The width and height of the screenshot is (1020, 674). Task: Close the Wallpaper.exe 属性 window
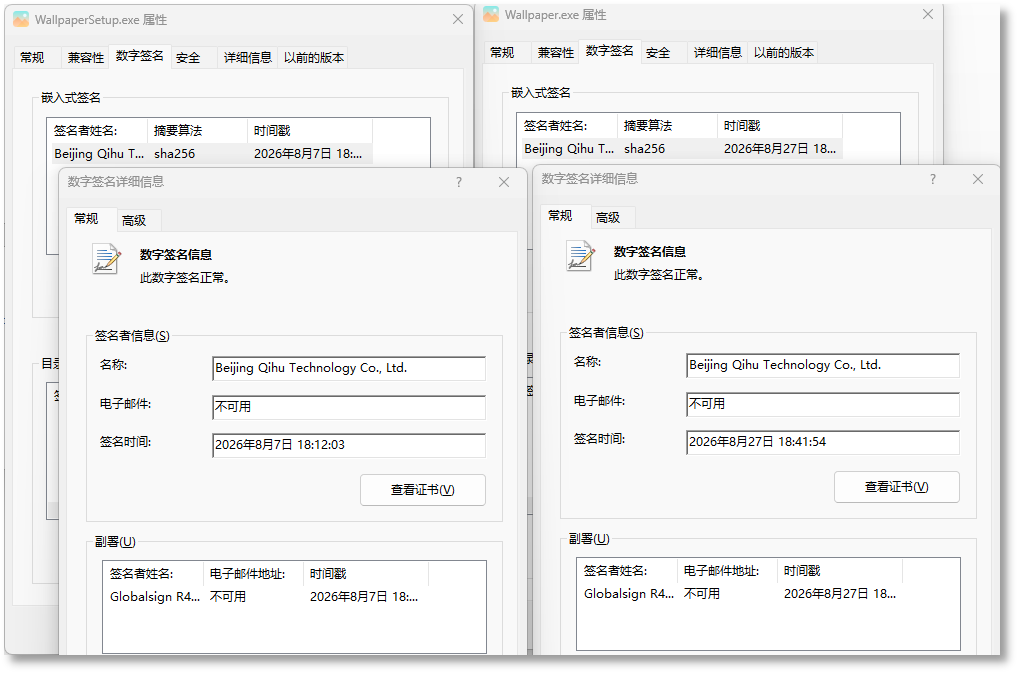[928, 14]
